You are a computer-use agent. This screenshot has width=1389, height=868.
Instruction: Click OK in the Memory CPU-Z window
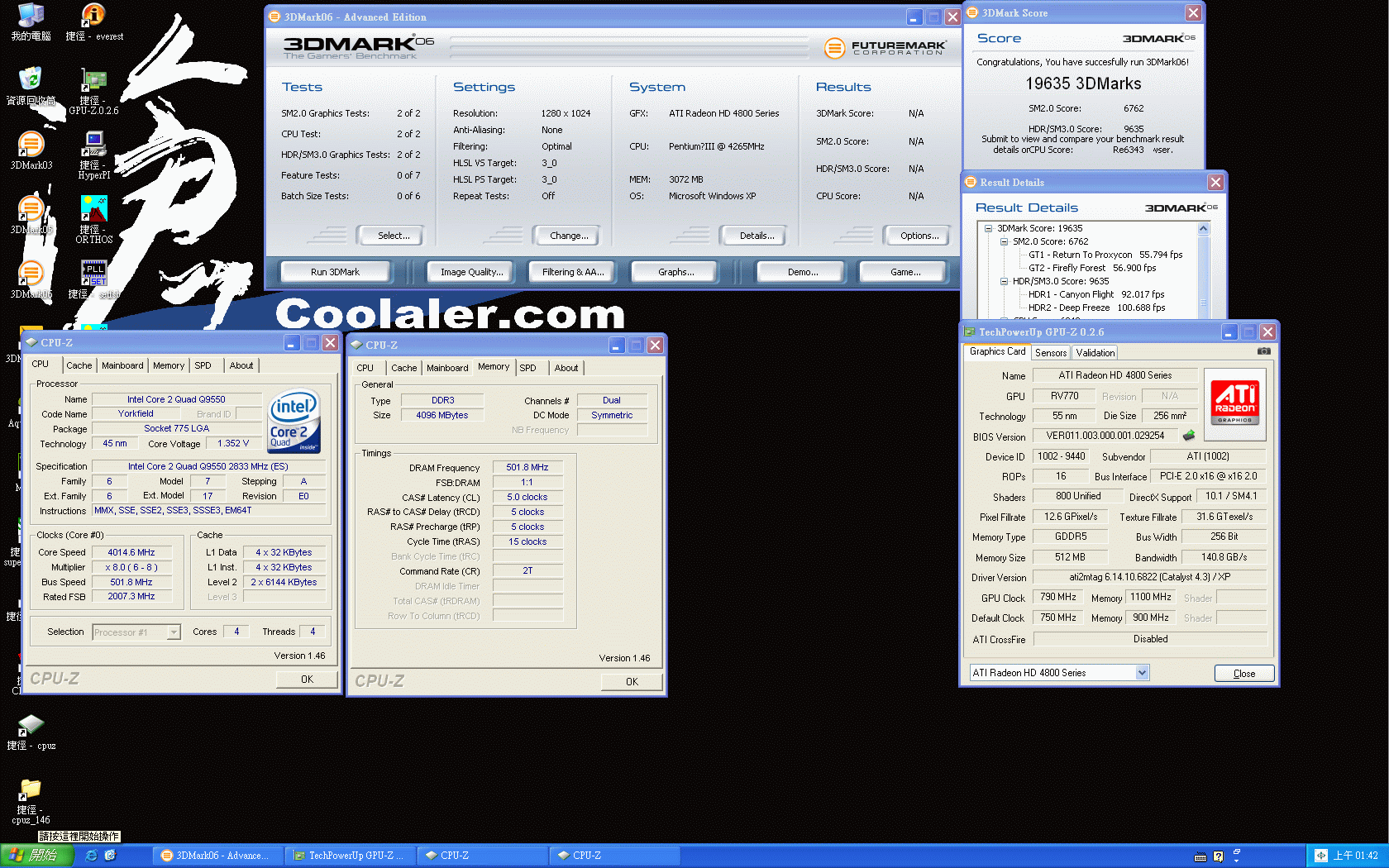click(632, 681)
